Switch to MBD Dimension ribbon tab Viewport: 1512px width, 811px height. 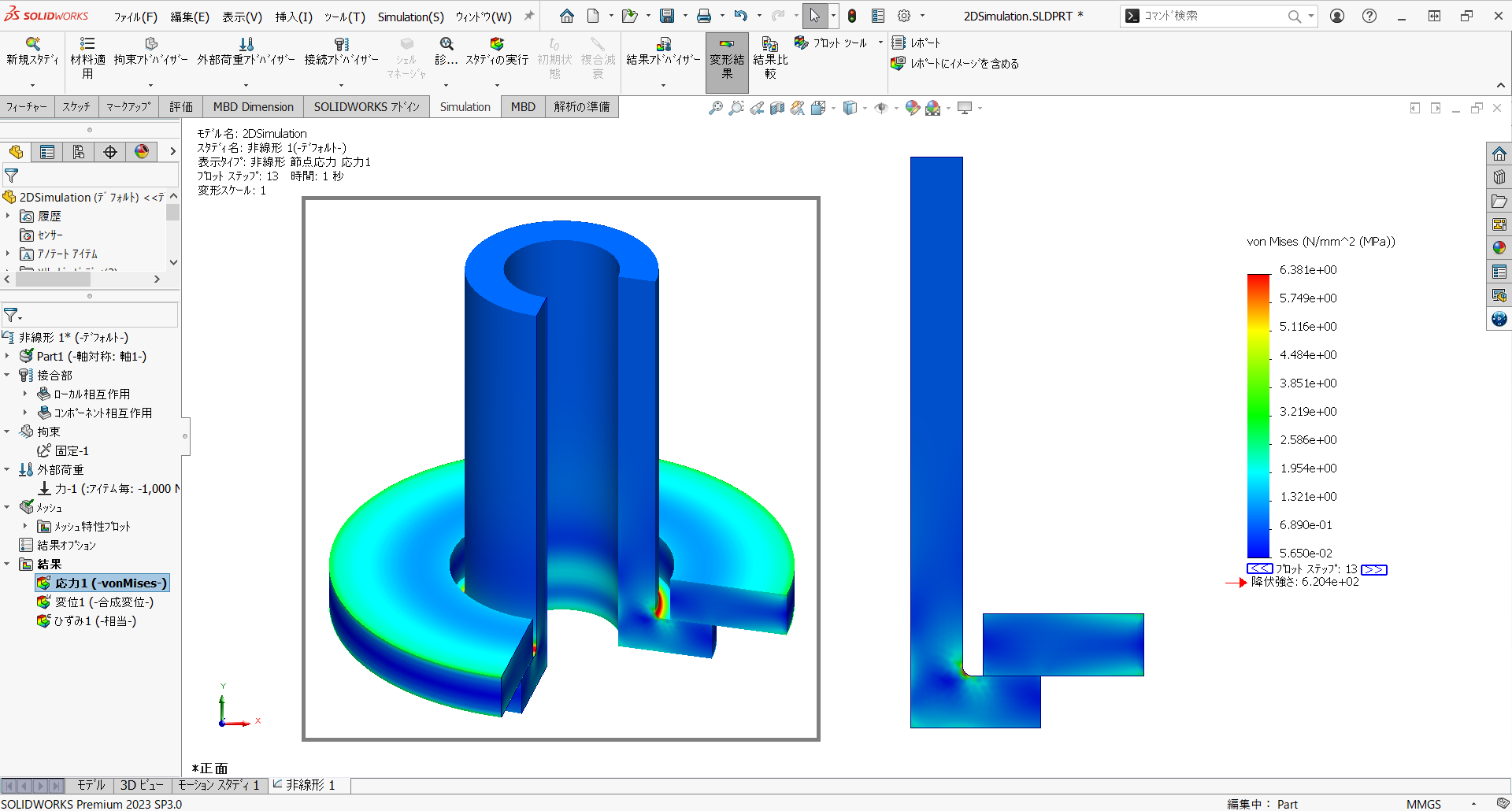click(253, 106)
